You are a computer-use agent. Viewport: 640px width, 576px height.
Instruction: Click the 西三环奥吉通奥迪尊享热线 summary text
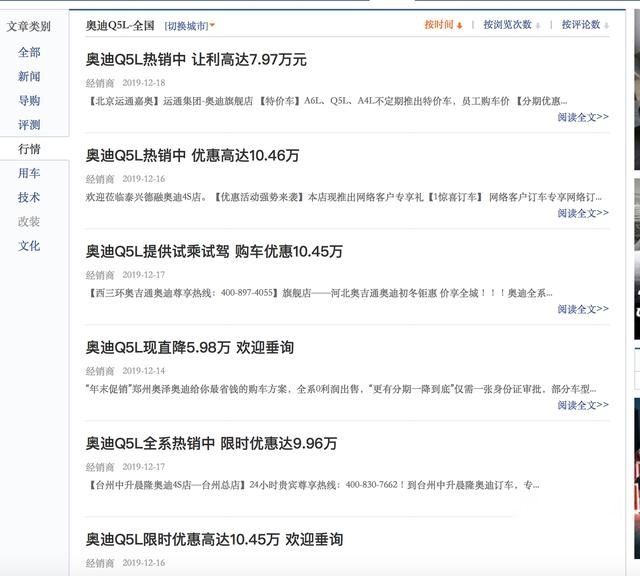[x=319, y=293]
